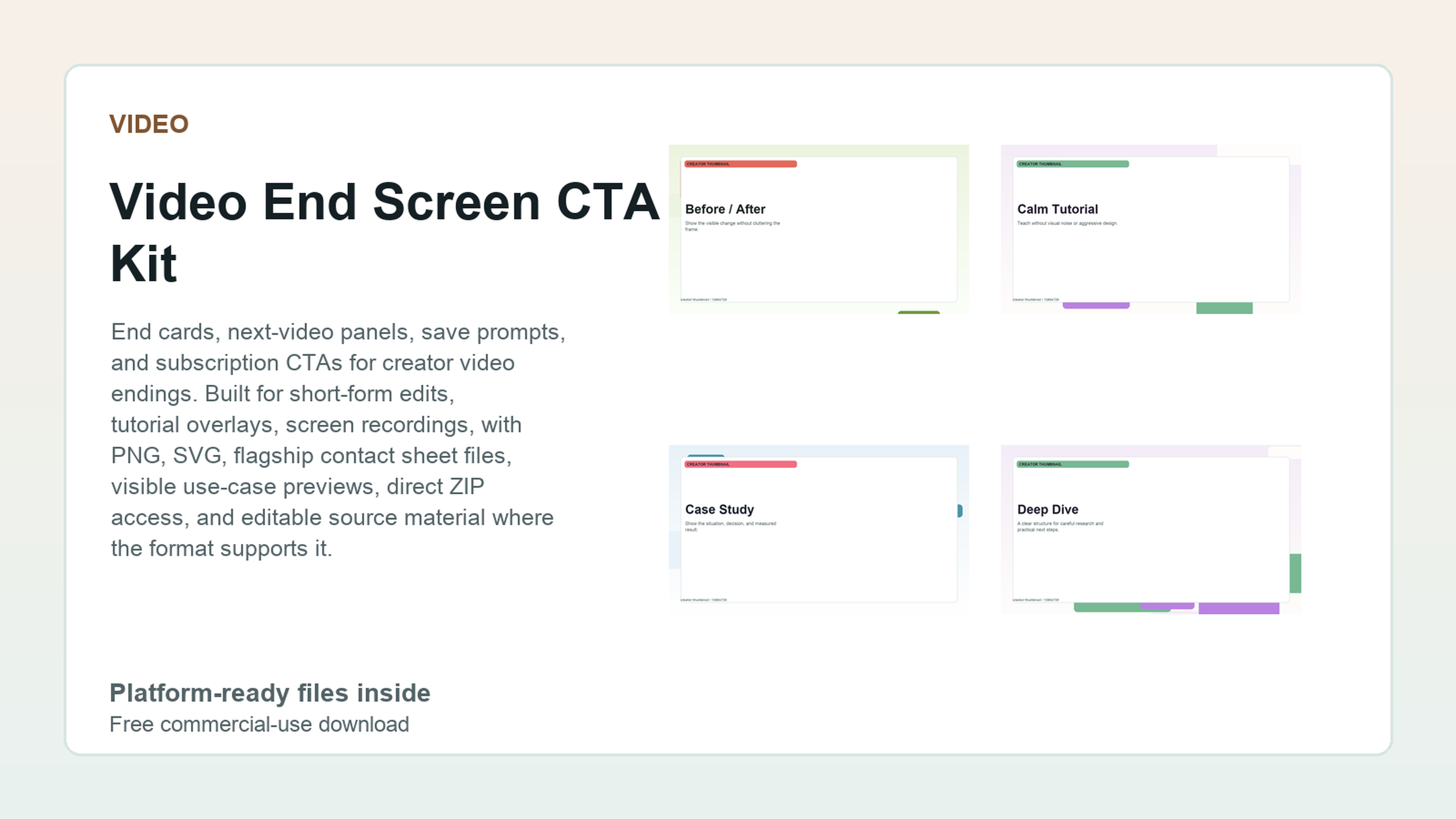Click the green tag on Calm Tutorial card
The width and height of the screenshot is (1456, 819).
[1073, 164]
